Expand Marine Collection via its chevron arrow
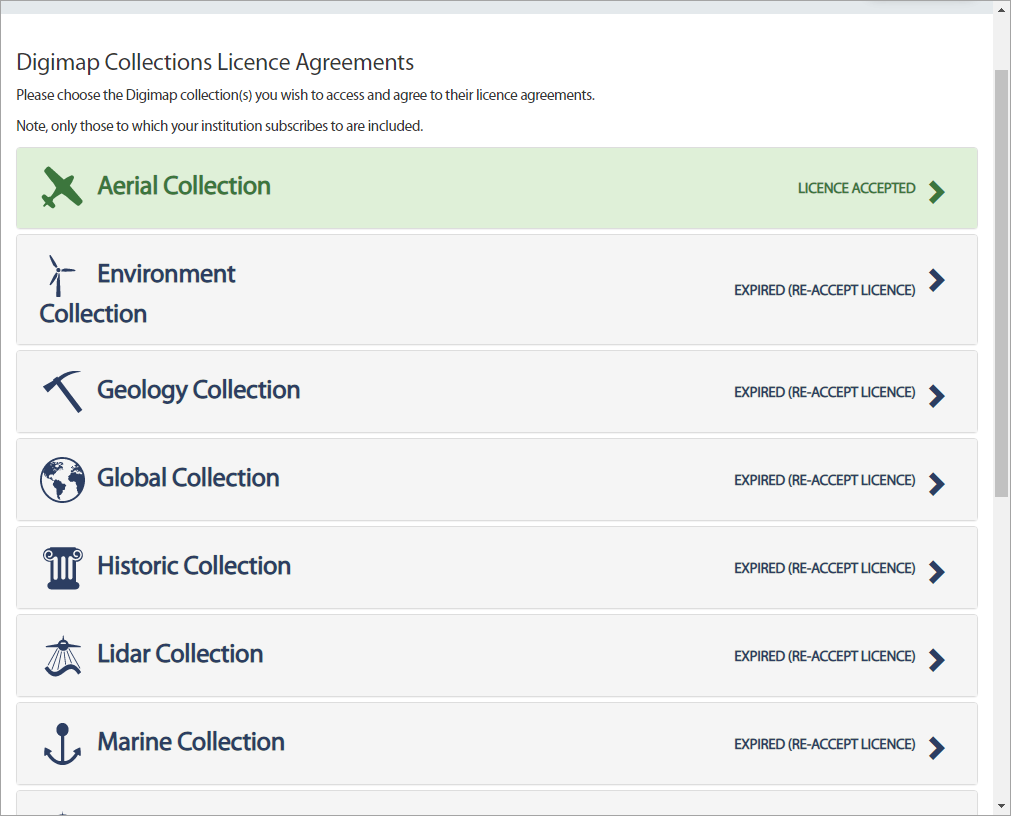 click(937, 748)
